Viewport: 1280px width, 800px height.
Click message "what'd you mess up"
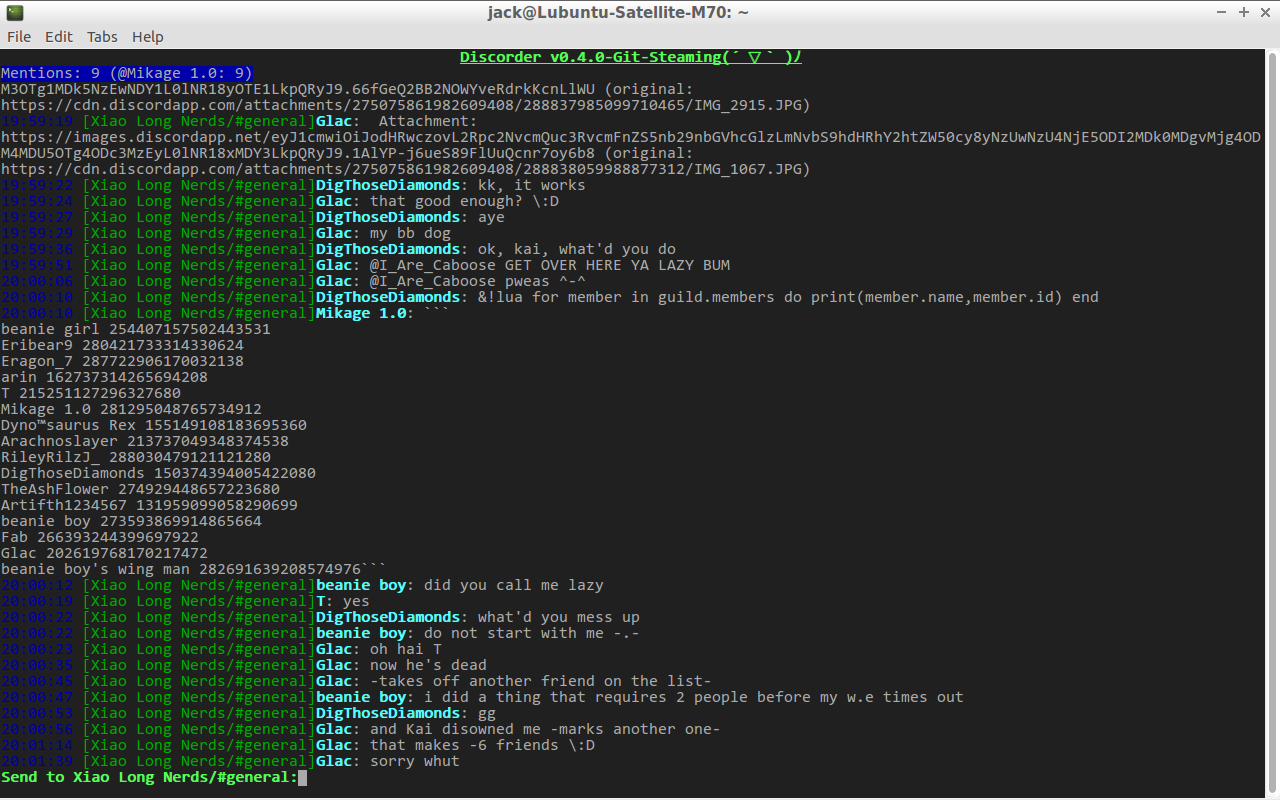[x=558, y=617]
